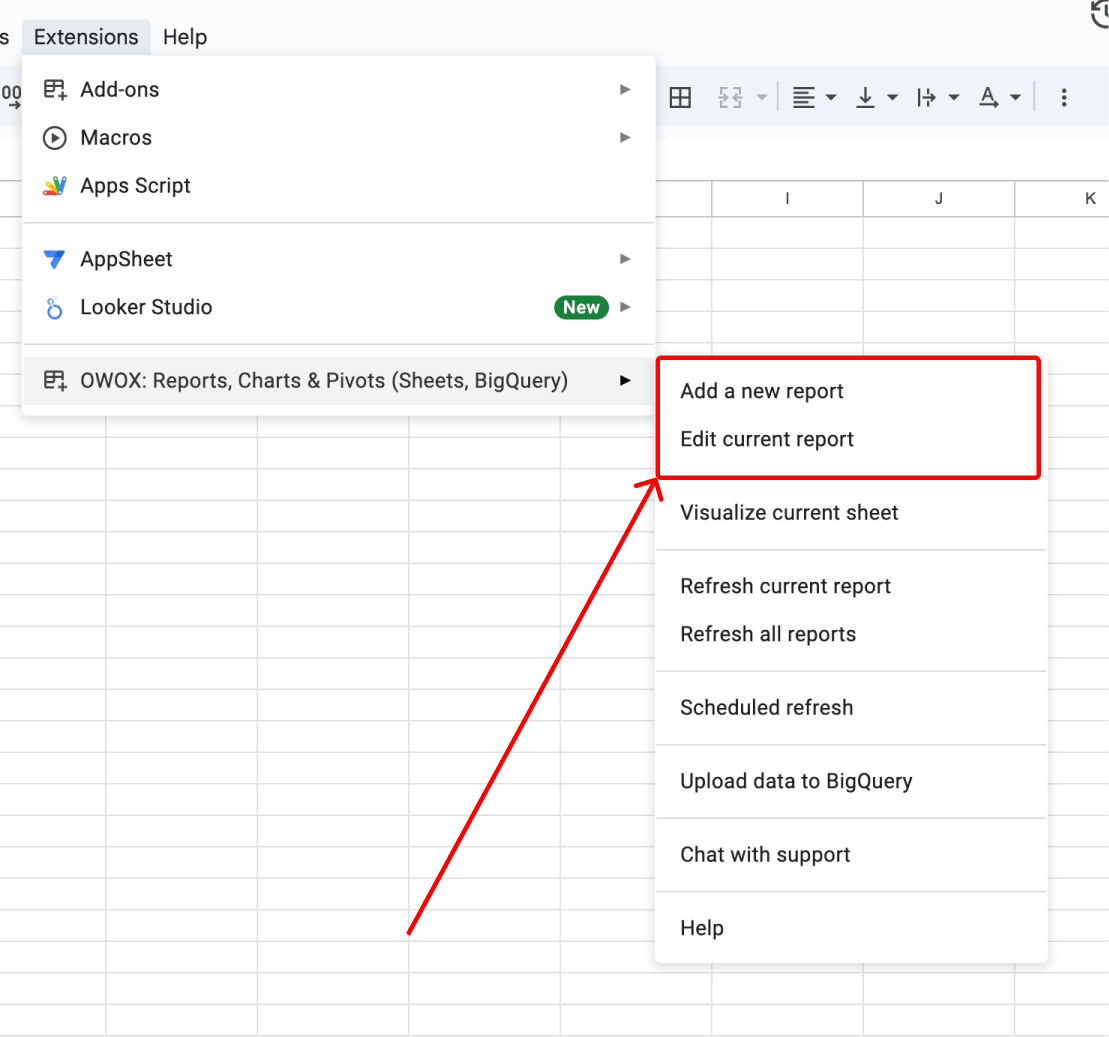This screenshot has width=1109, height=1037.
Task: Open the AppSheet submenu
Action: pos(338,260)
